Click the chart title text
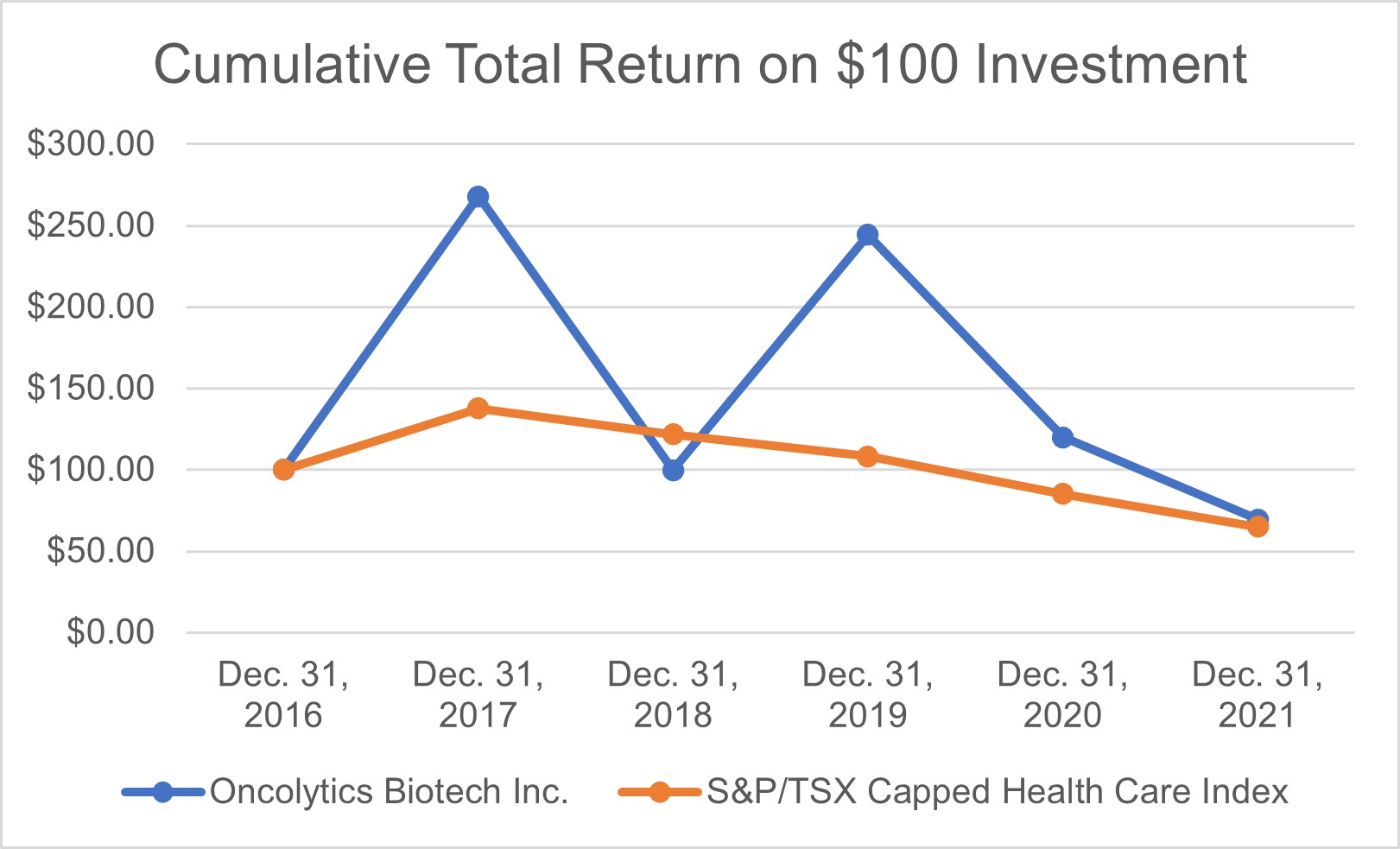 coord(700,65)
